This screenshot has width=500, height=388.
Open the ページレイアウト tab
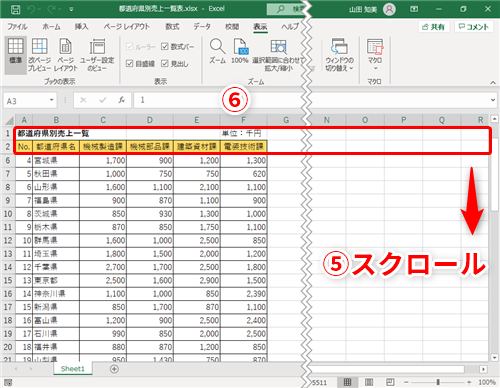tap(126, 27)
